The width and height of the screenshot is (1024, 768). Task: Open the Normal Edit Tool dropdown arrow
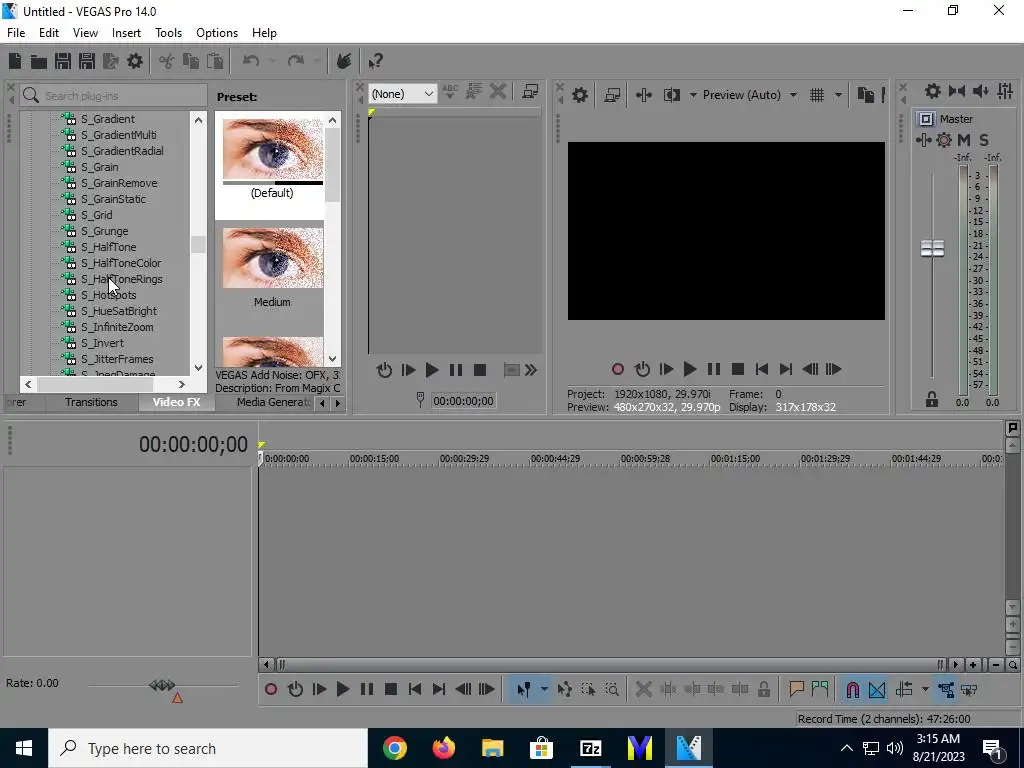[544, 690]
